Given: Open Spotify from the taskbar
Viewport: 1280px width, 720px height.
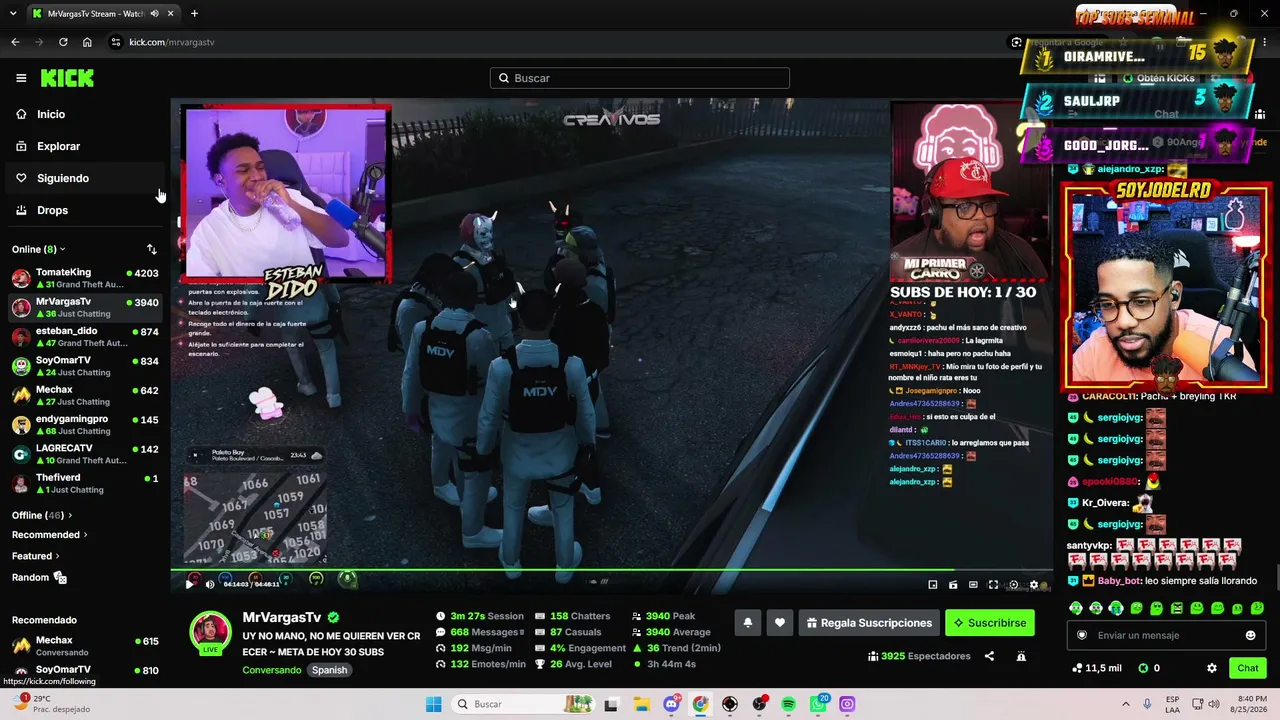Looking at the screenshot, I should pos(788,704).
